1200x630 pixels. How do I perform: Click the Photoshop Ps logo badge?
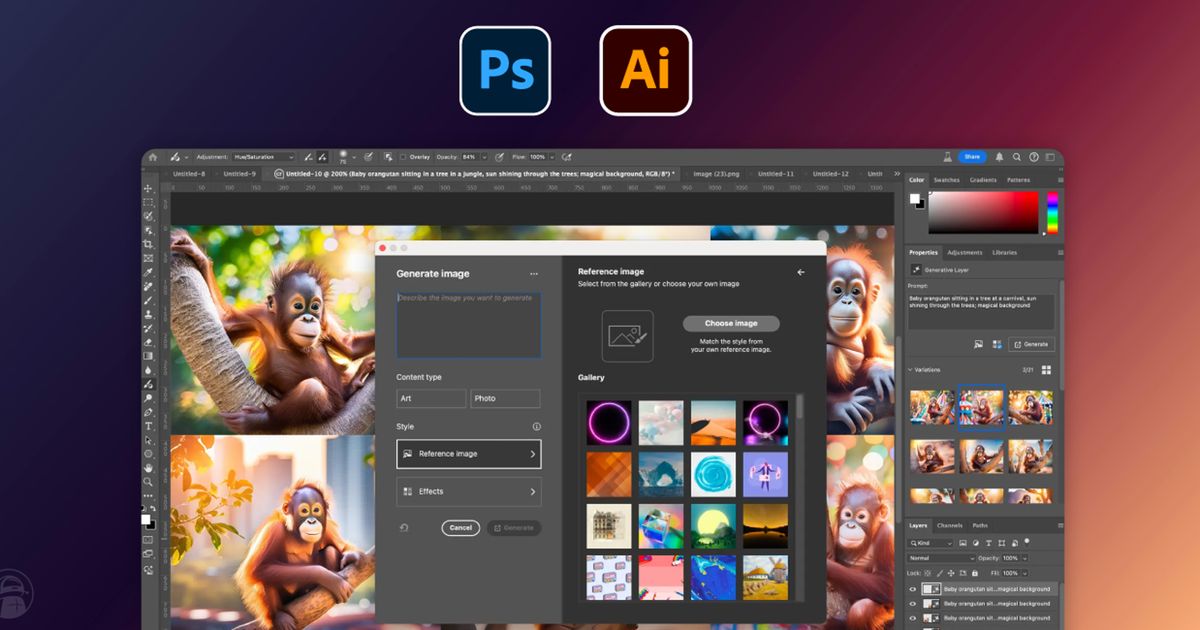coord(505,70)
